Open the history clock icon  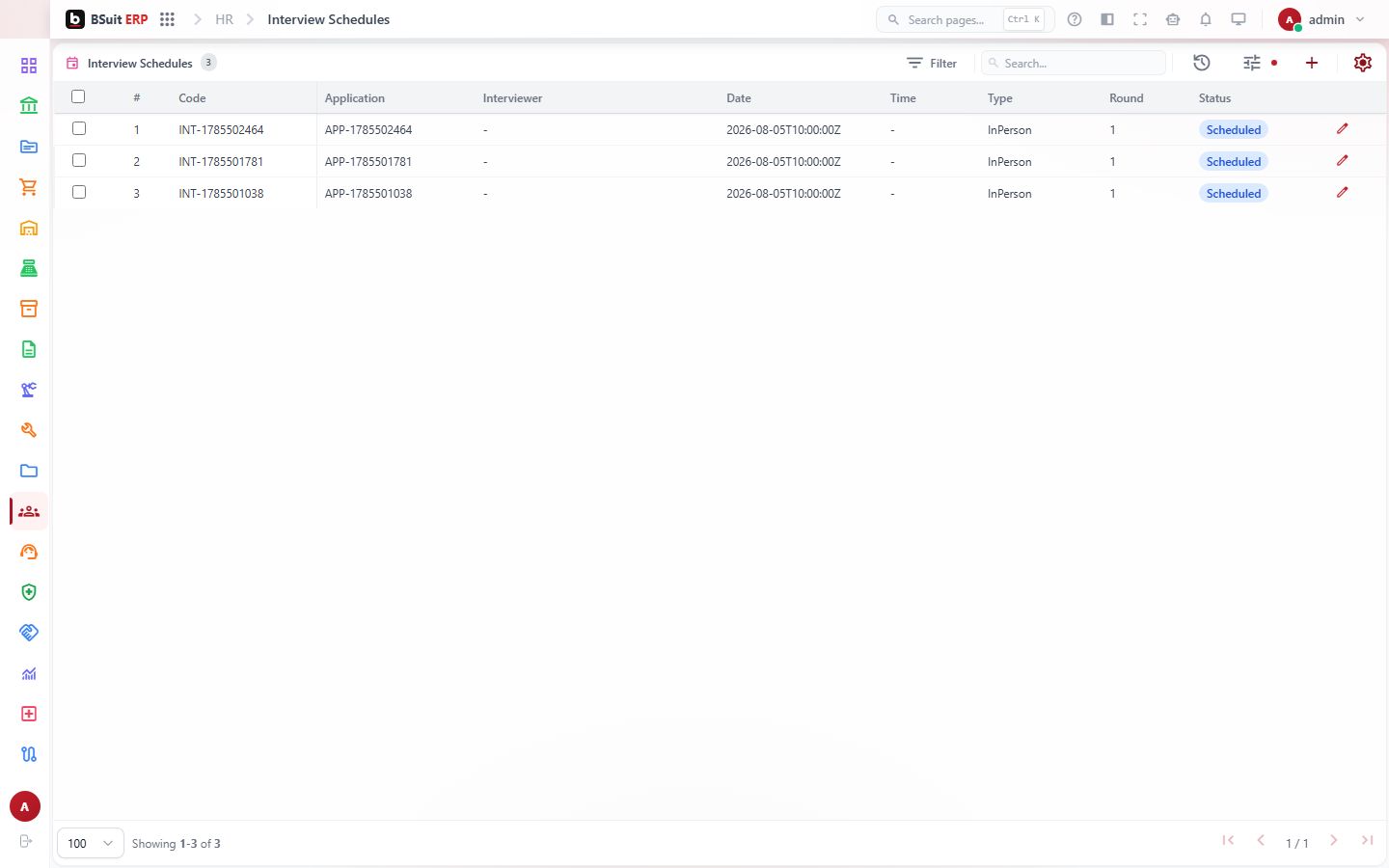(x=1202, y=63)
